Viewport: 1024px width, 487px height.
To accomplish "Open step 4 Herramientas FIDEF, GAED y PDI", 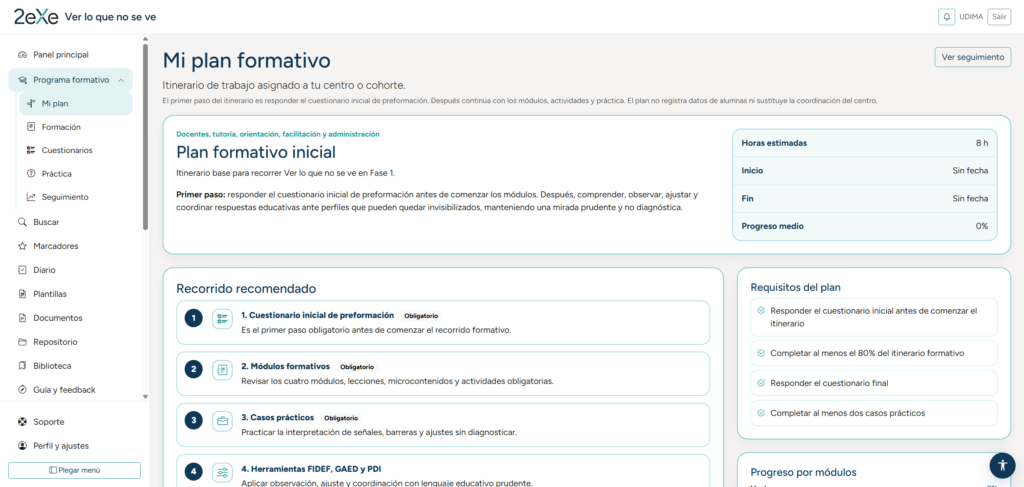I will [443, 471].
